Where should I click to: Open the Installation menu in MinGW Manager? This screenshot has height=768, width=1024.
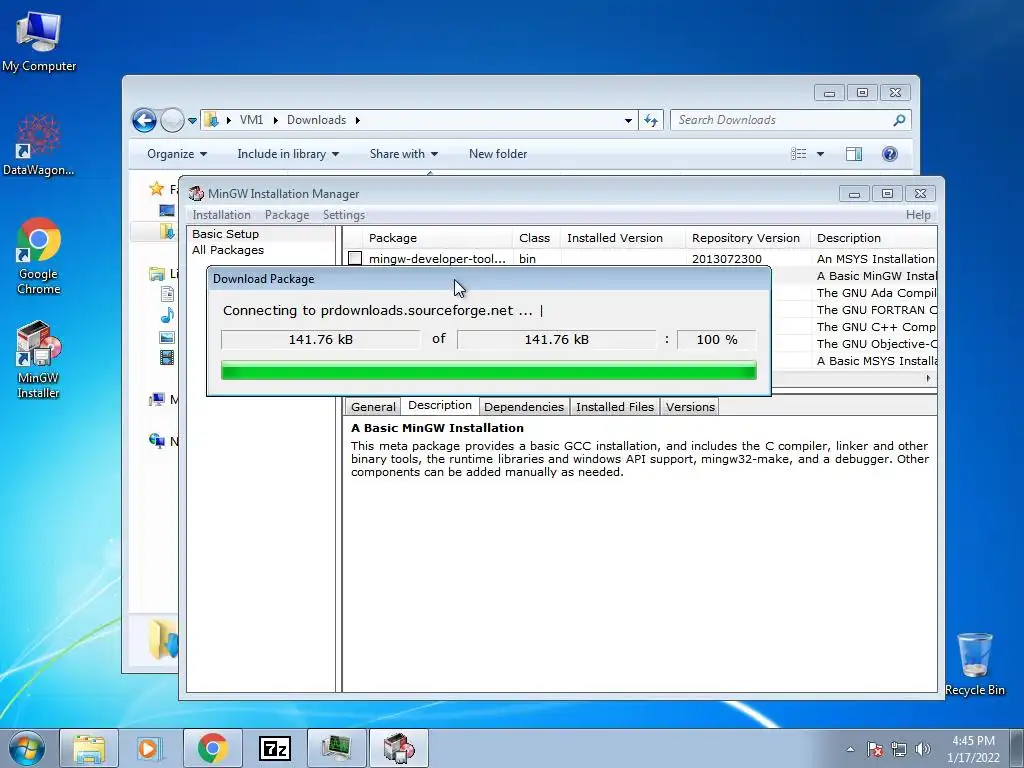click(221, 215)
